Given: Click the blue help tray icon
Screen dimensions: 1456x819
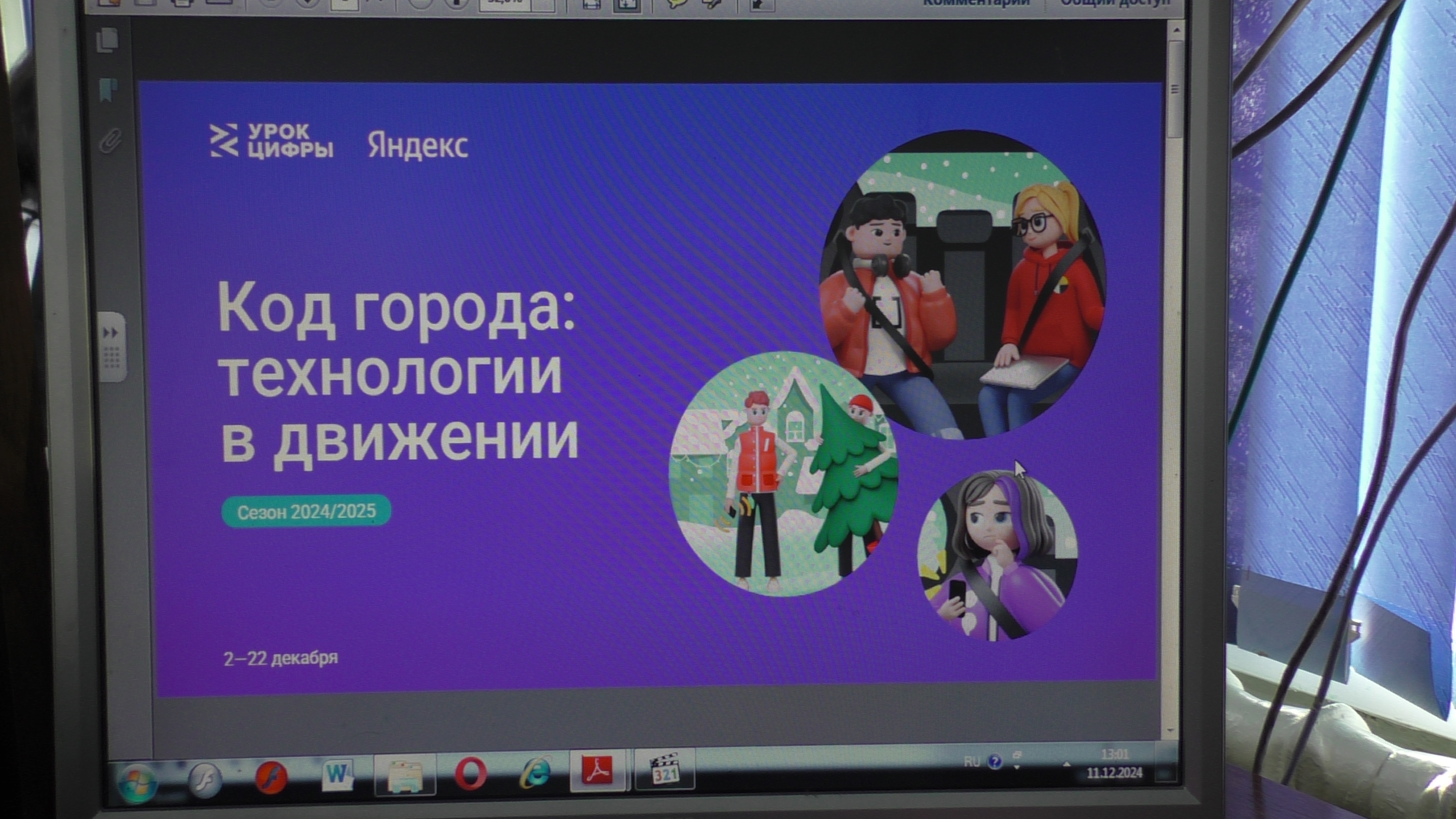Looking at the screenshot, I should [x=995, y=761].
